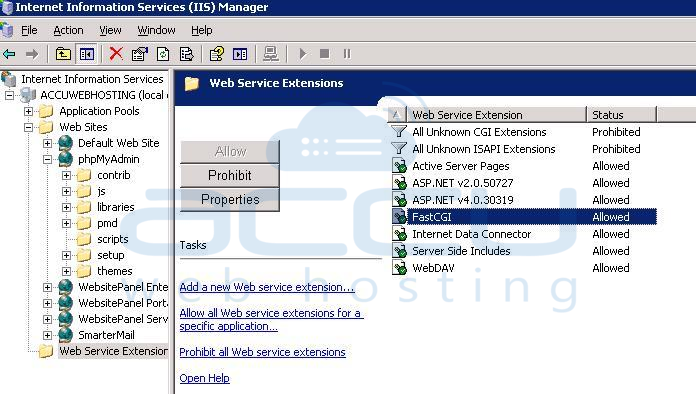Select the Active Server Pages row
This screenshot has height=394, width=696.
524,166
